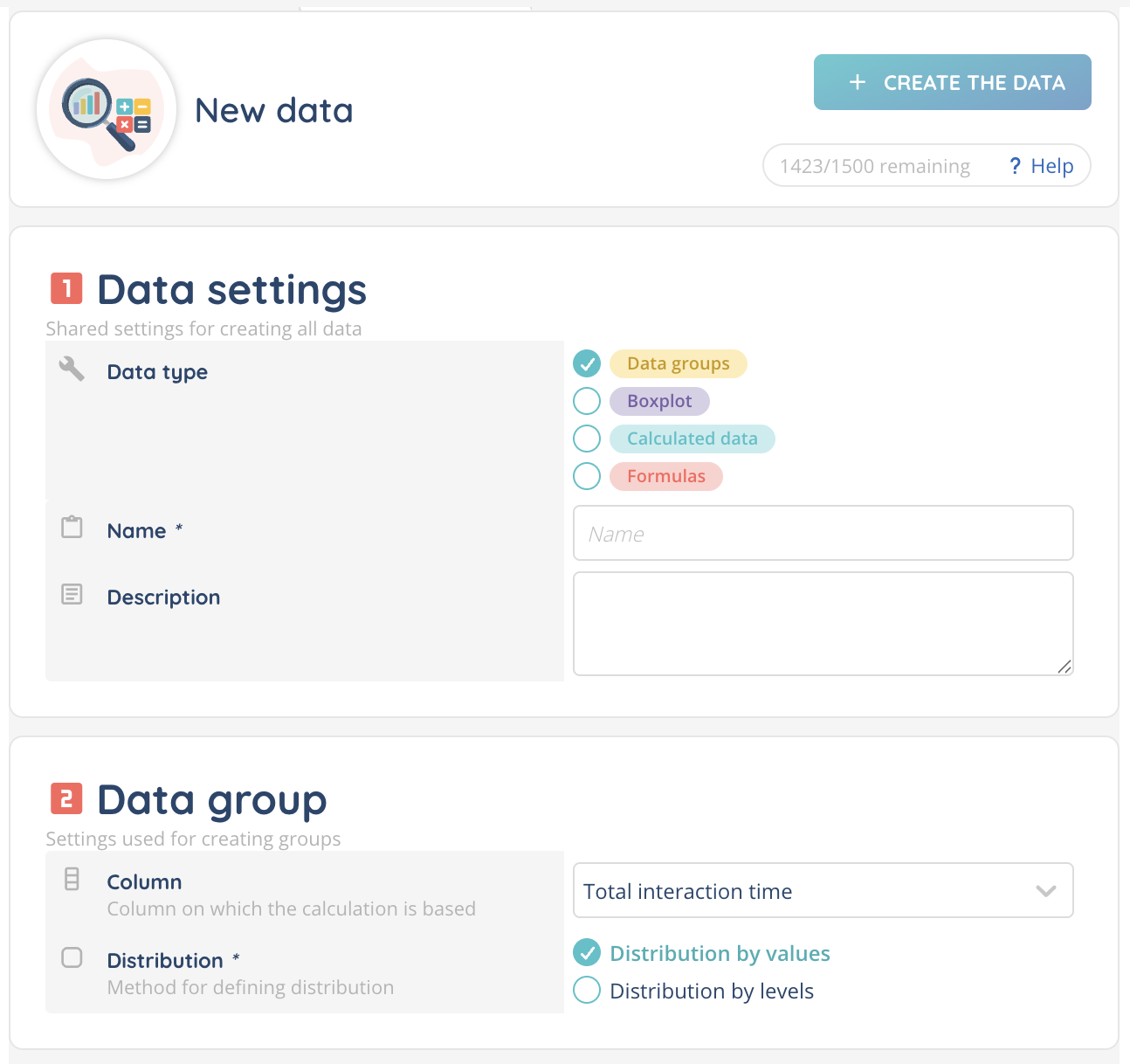Enable Distribution by levels
1130x1064 pixels.
pos(587,991)
